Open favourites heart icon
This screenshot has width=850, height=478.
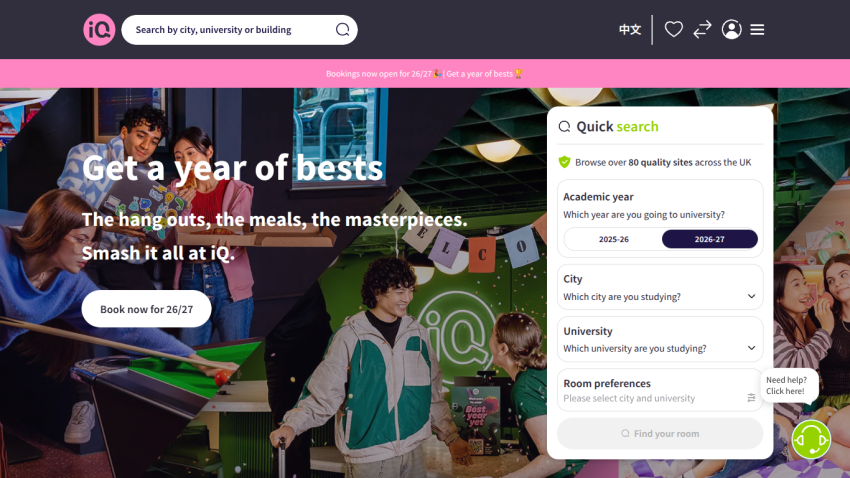coord(674,29)
